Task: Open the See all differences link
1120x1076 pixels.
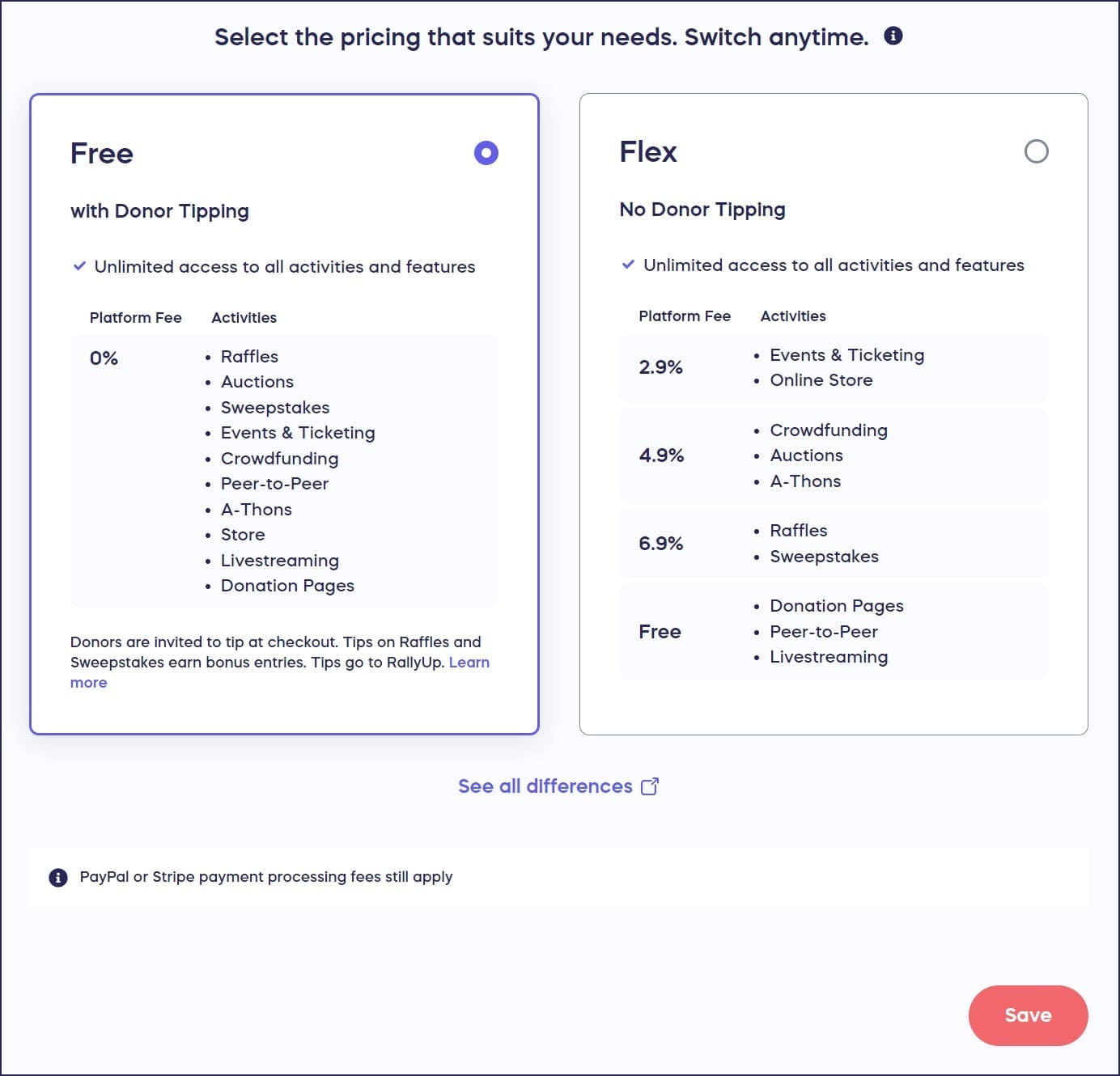Action: click(545, 786)
